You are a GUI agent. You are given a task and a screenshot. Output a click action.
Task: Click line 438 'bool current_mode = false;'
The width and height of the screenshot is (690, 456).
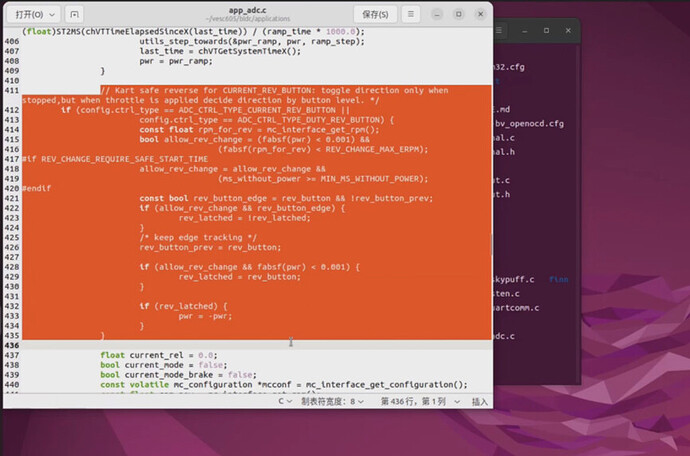(164, 365)
